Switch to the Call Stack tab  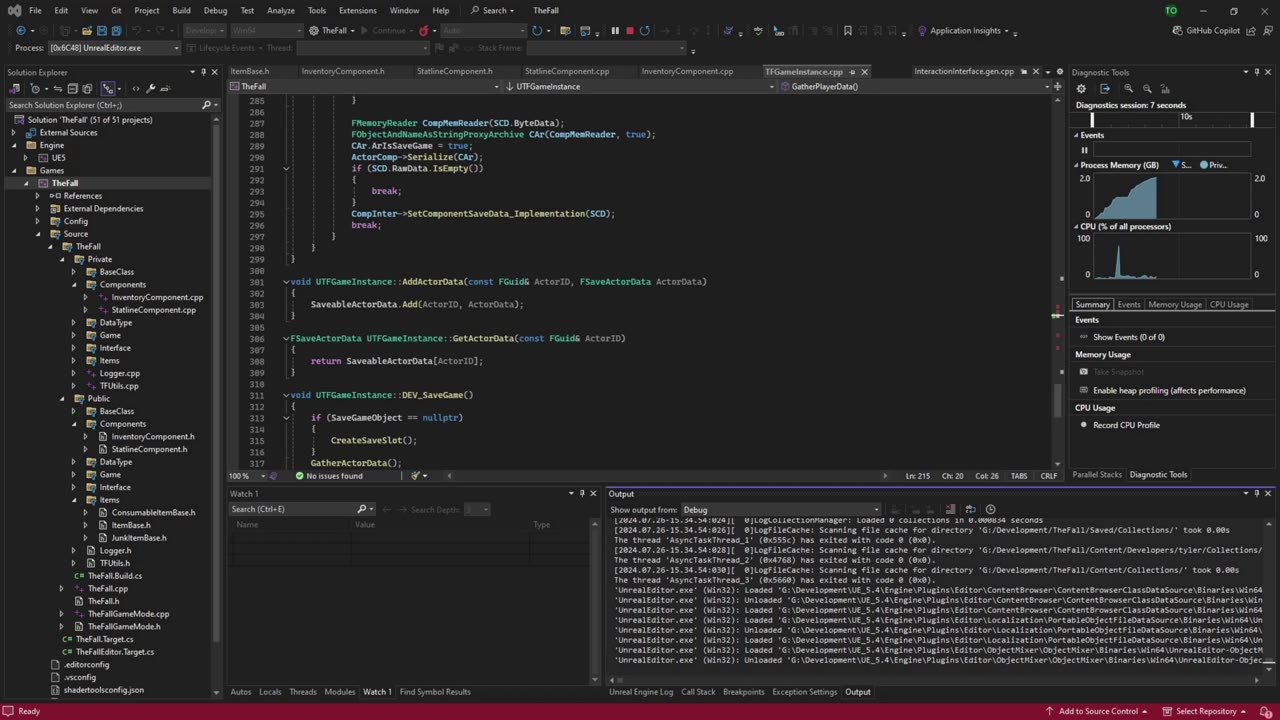pos(698,692)
